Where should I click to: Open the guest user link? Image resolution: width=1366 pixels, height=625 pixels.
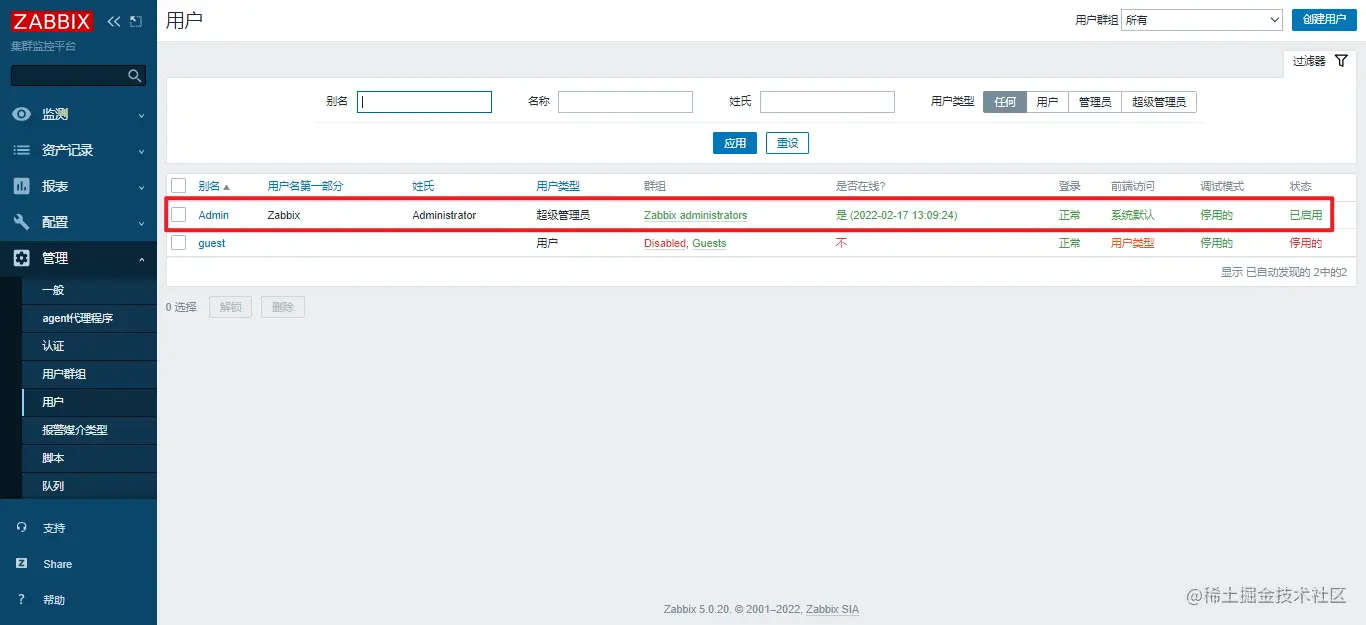click(x=212, y=243)
